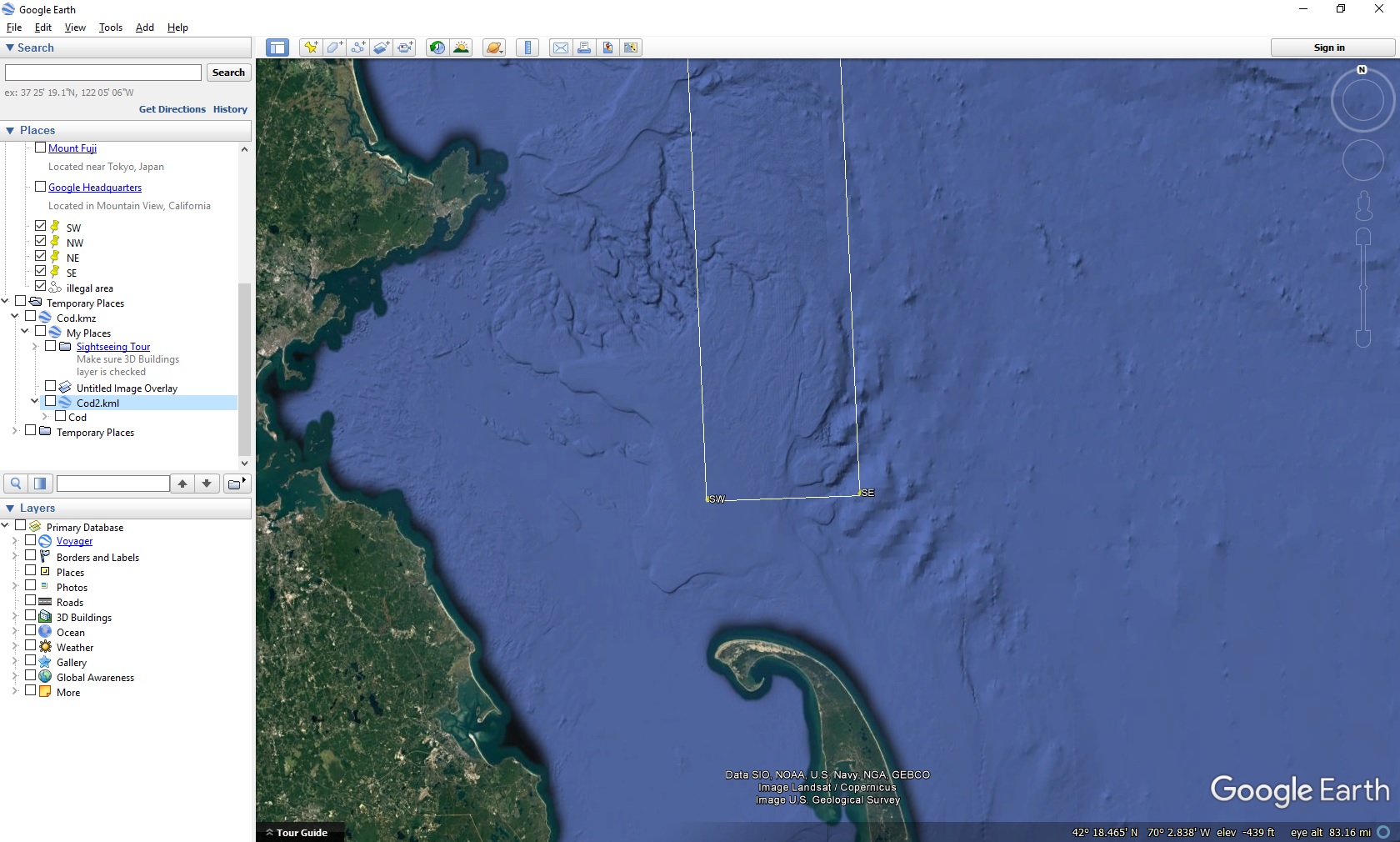Hide the sidebar with toolbar button
This screenshot has width=1400, height=842.
pyautogui.click(x=277, y=48)
